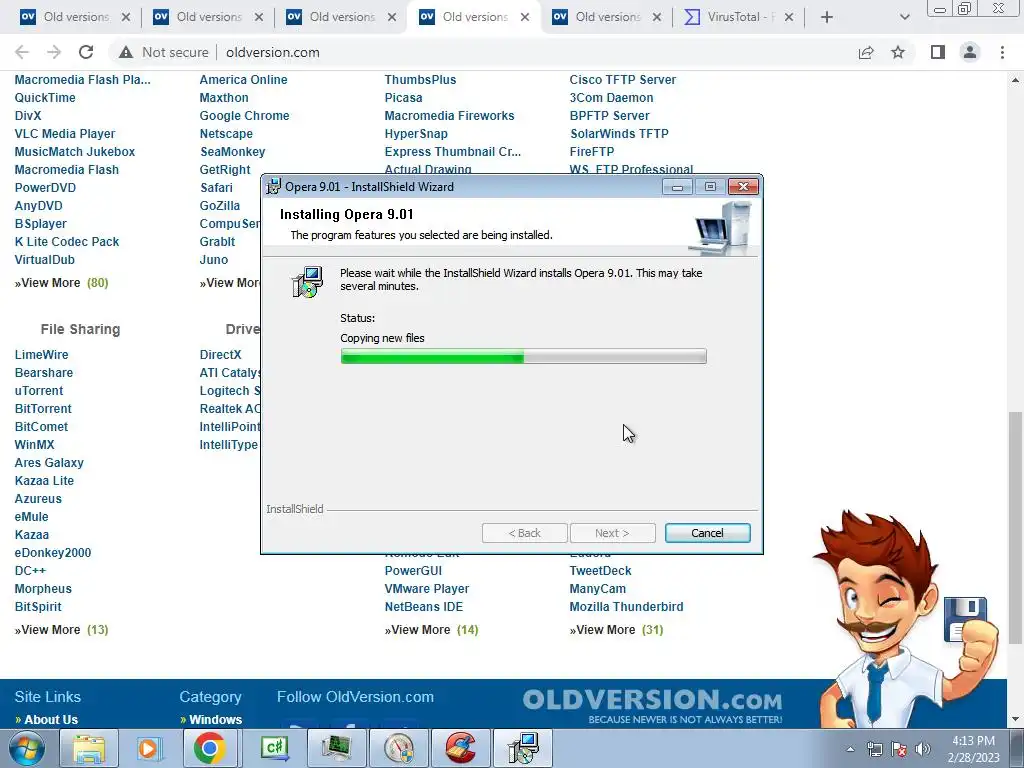The height and width of the screenshot is (768, 1024).
Task: Open the VLC Media Player link
Action: (x=65, y=133)
